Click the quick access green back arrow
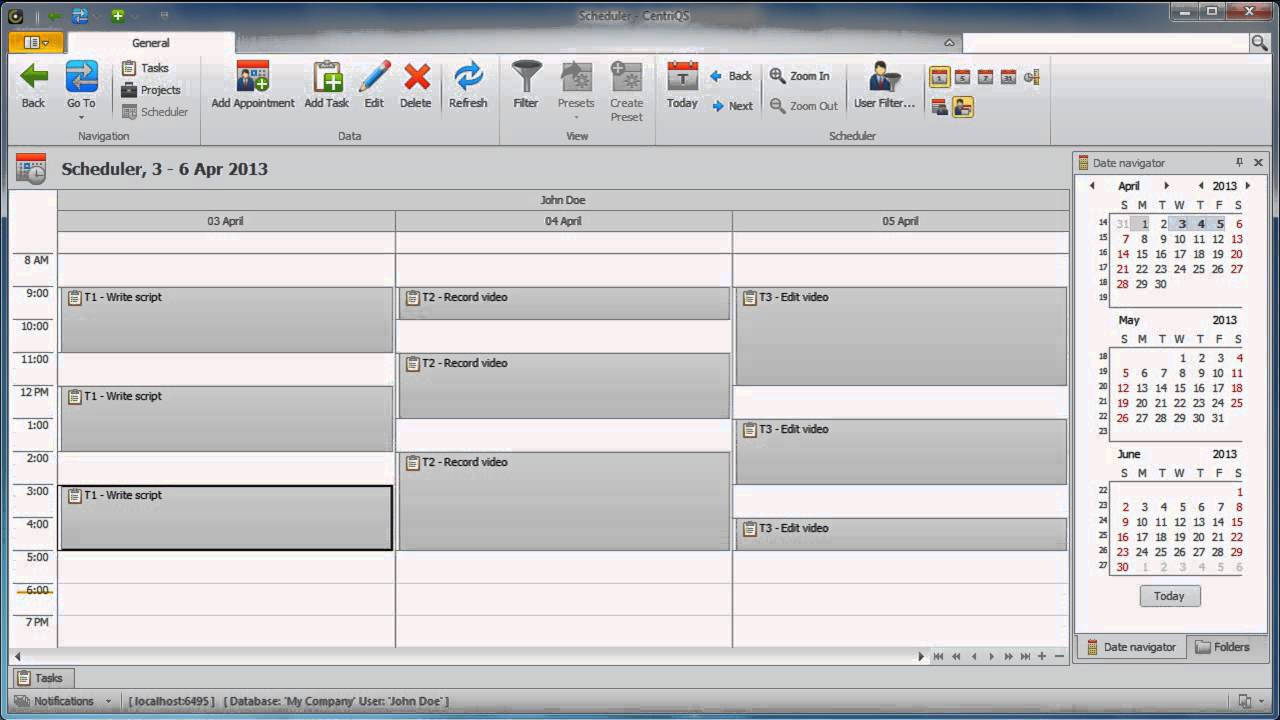 pos(54,15)
